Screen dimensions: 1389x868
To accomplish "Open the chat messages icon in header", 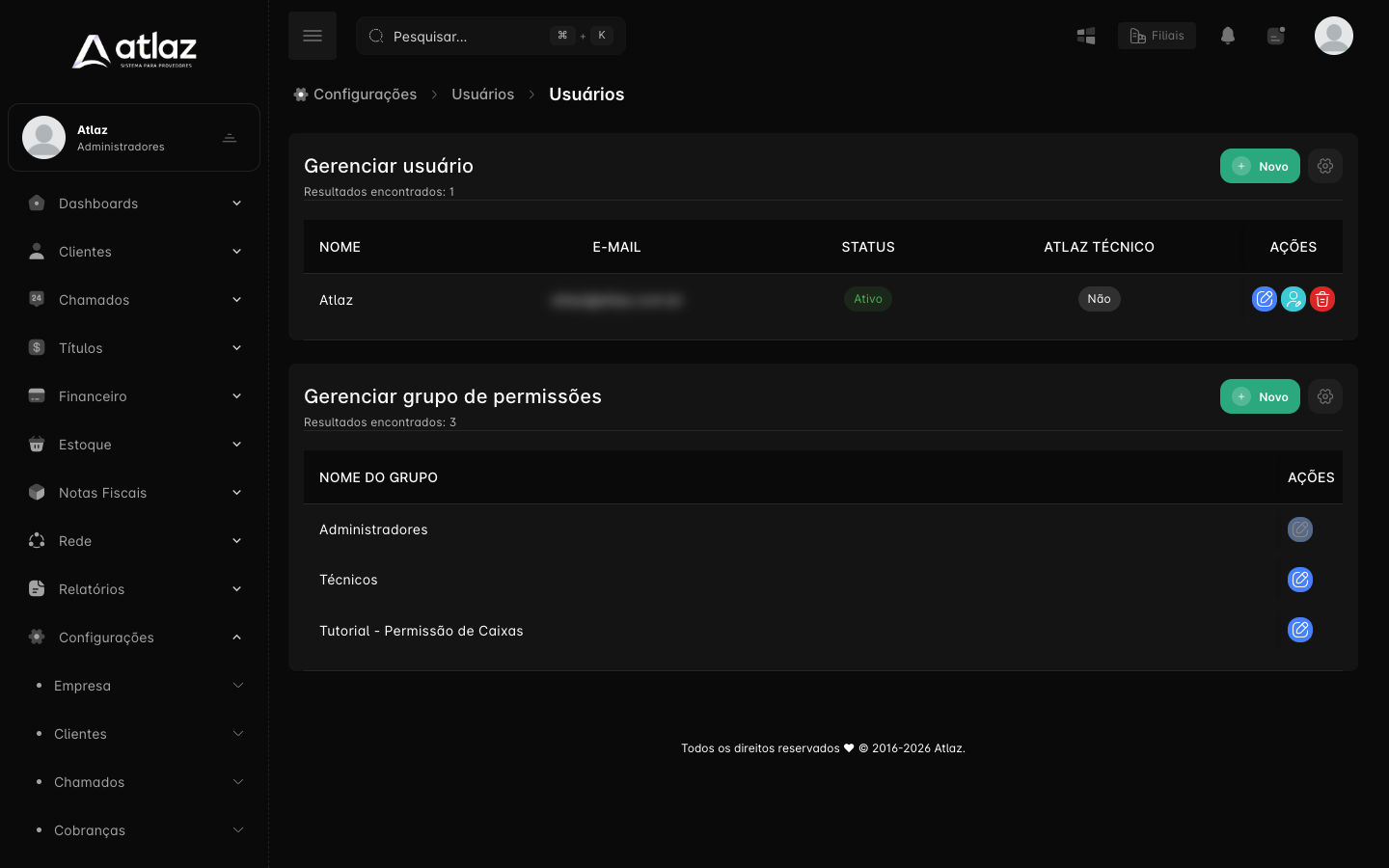I will point(1276,36).
